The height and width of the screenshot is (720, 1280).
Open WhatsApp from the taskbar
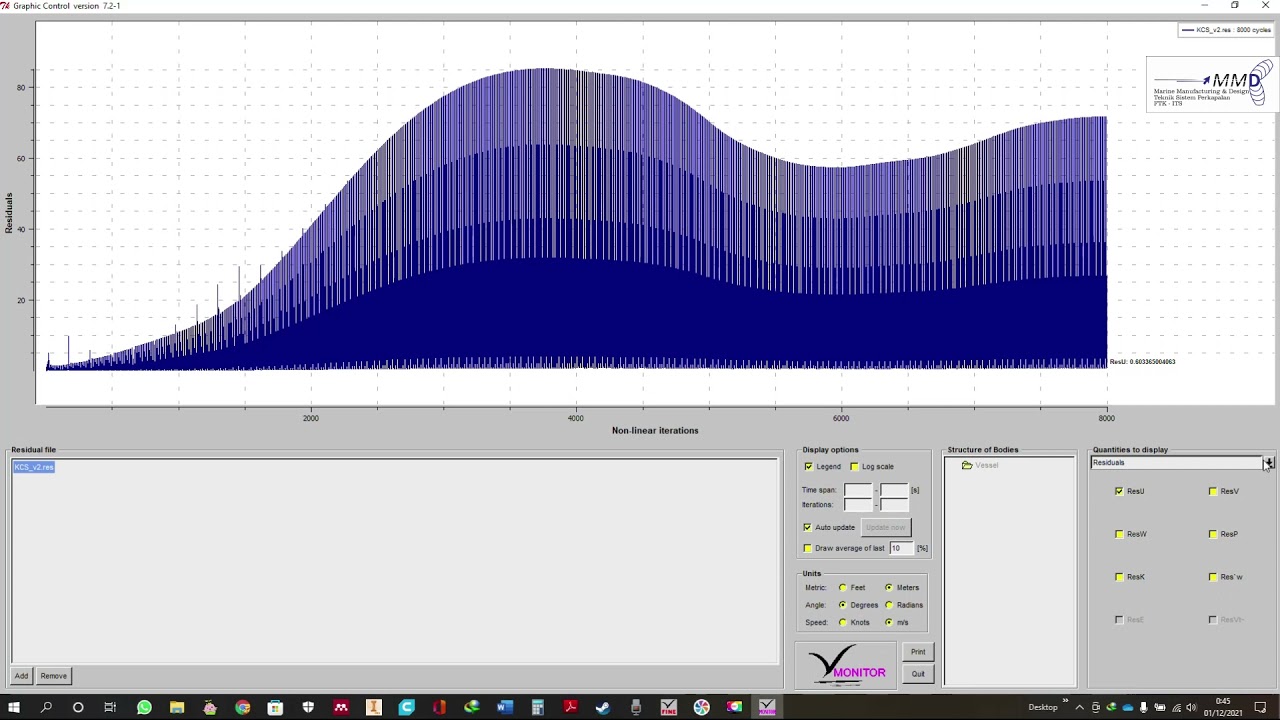(x=144, y=708)
